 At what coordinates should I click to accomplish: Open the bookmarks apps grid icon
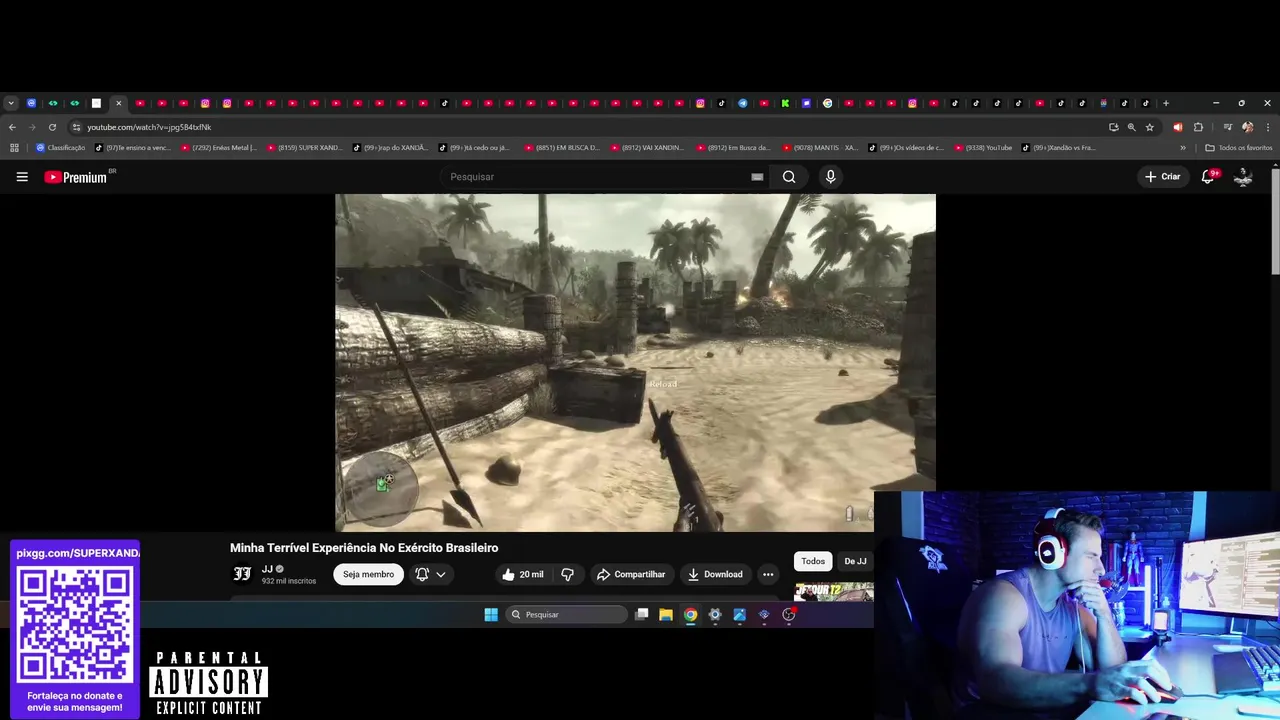[x=14, y=148]
